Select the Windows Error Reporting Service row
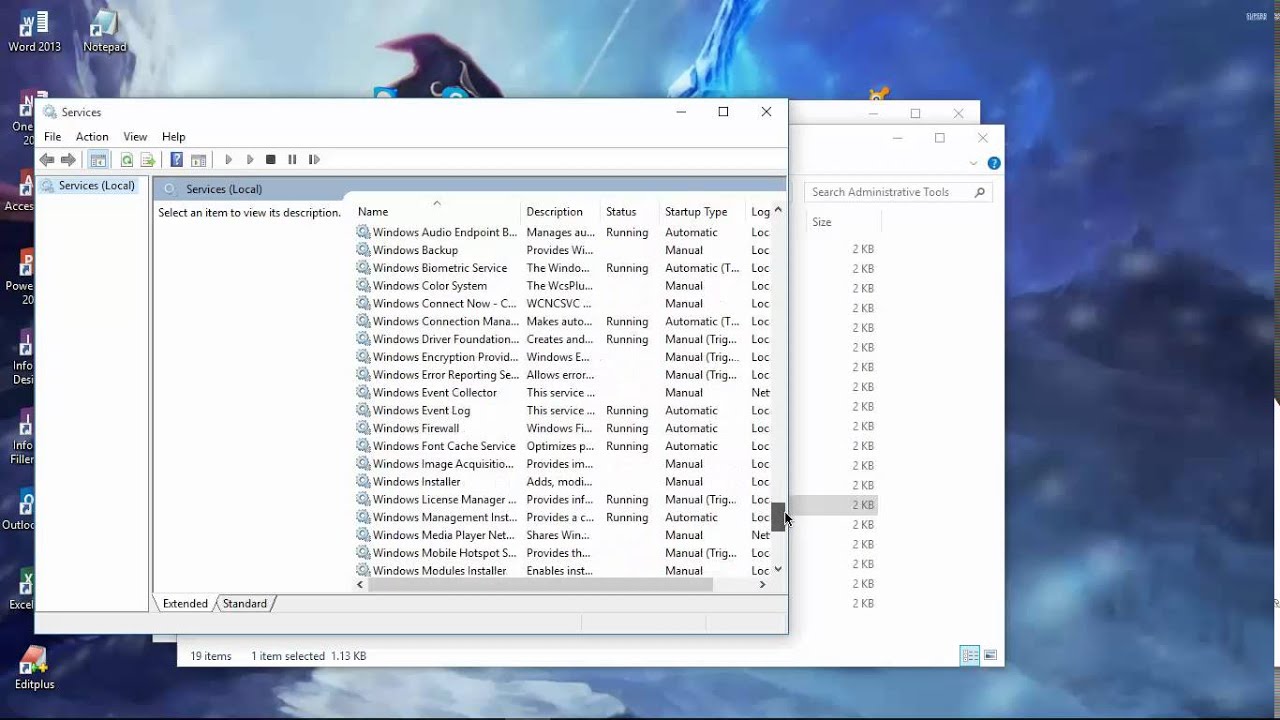This screenshot has height=720, width=1280. (x=562, y=375)
